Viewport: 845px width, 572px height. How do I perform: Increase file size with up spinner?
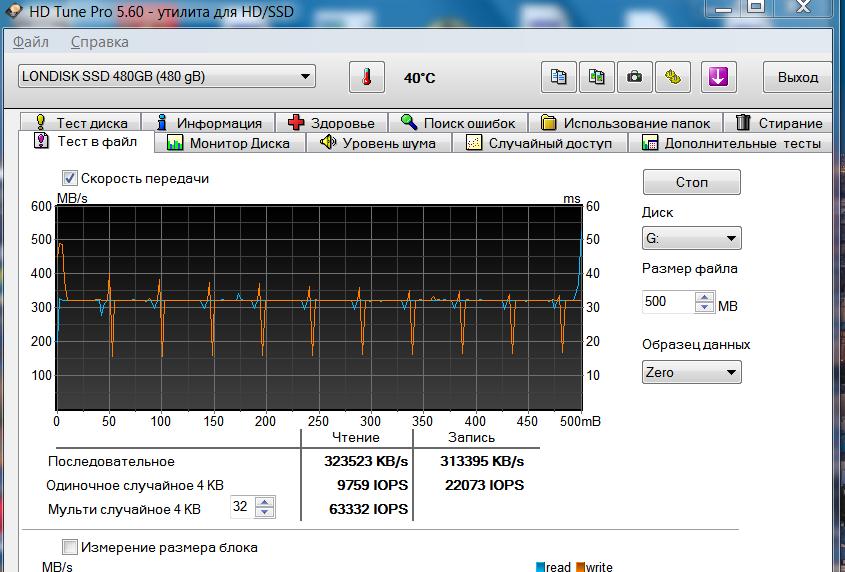(704, 297)
